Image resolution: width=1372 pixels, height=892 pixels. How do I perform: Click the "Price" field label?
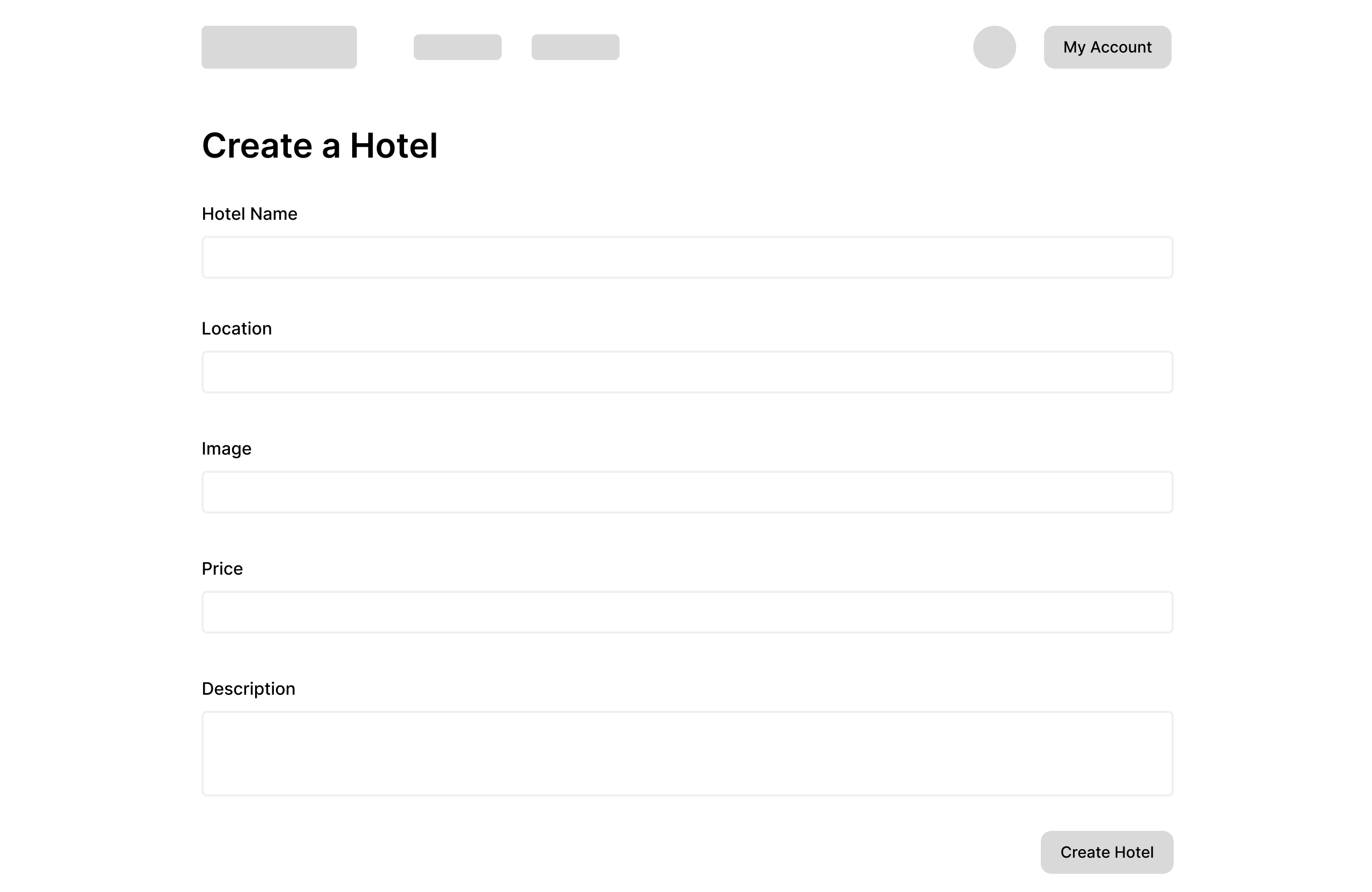[x=222, y=569]
